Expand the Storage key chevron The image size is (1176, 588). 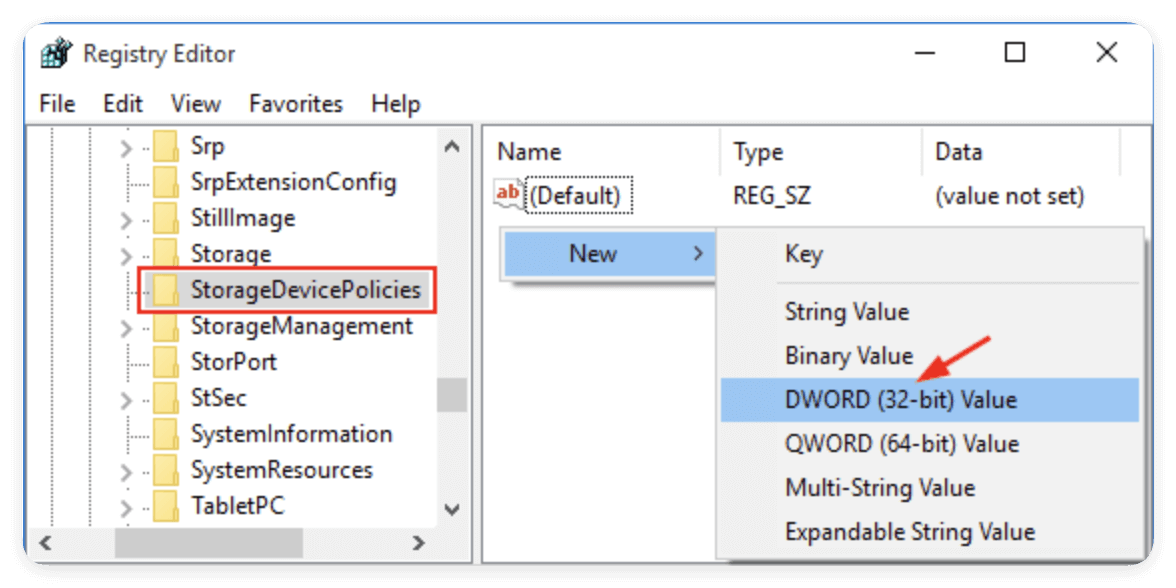(x=125, y=255)
